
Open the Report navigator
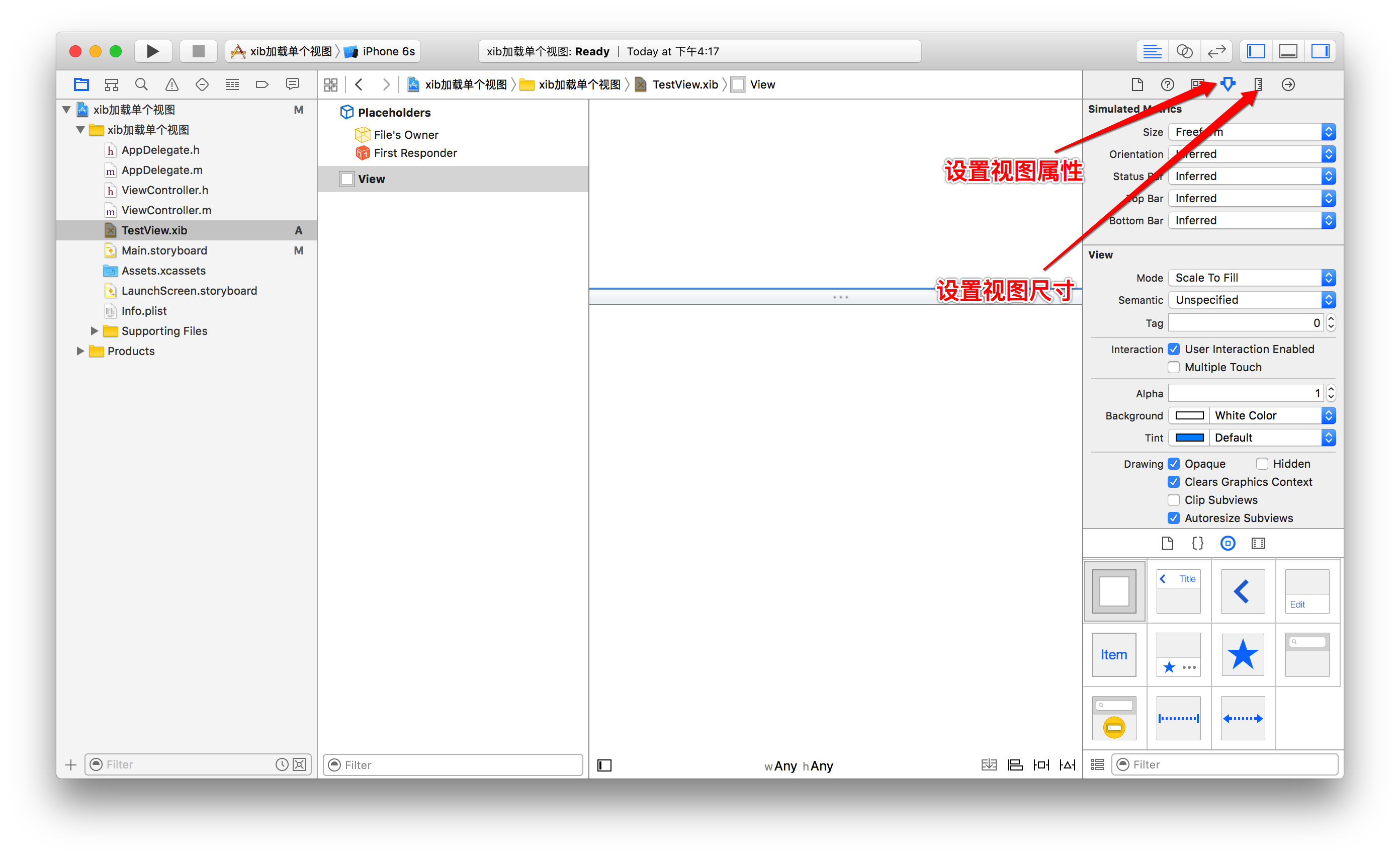293,84
